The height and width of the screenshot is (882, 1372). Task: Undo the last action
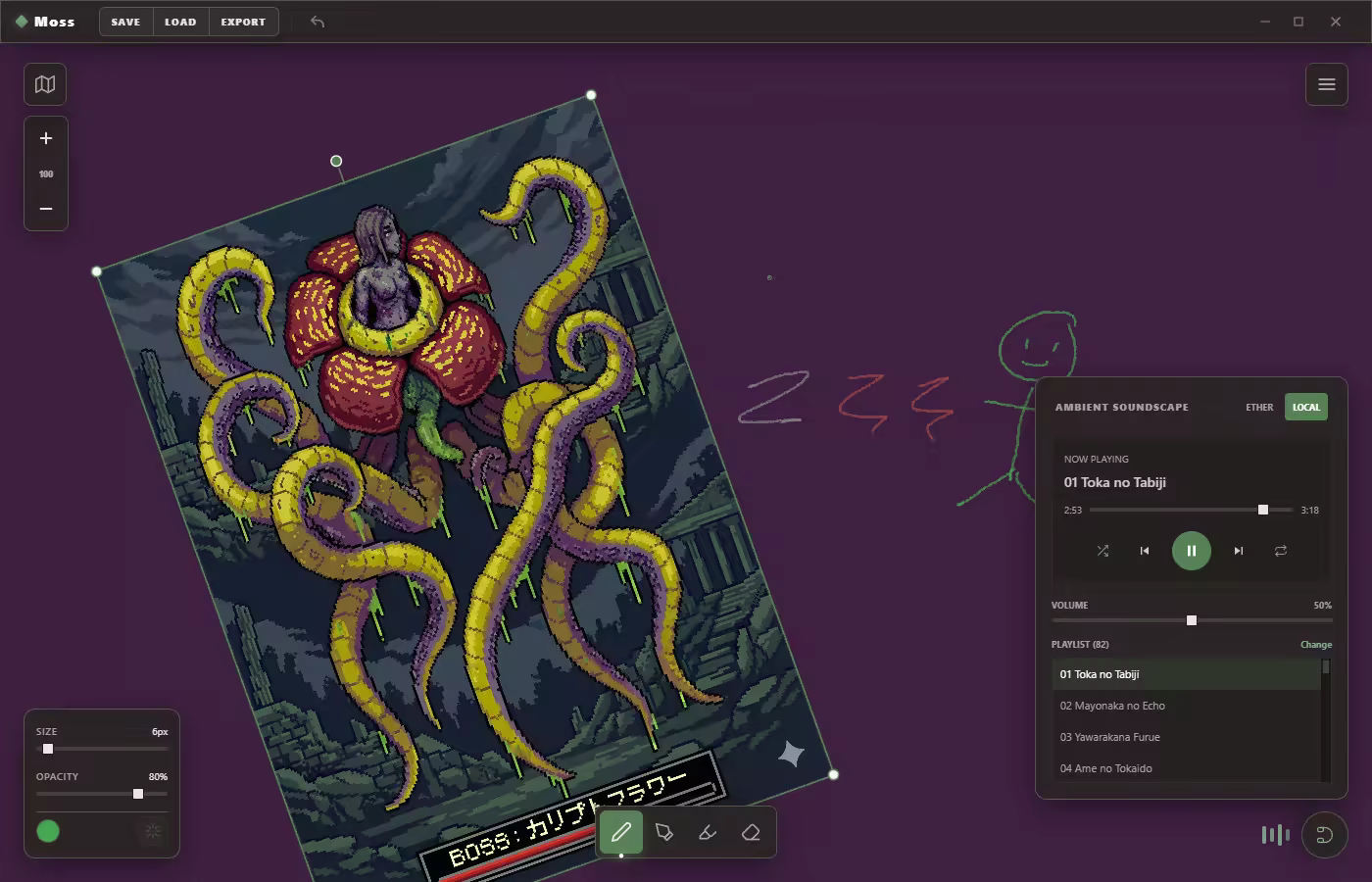coord(316,21)
